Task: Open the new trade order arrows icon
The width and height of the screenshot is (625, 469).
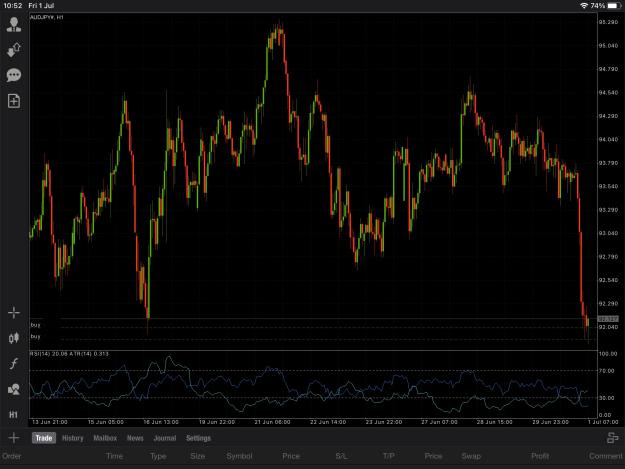Action: click(14, 50)
